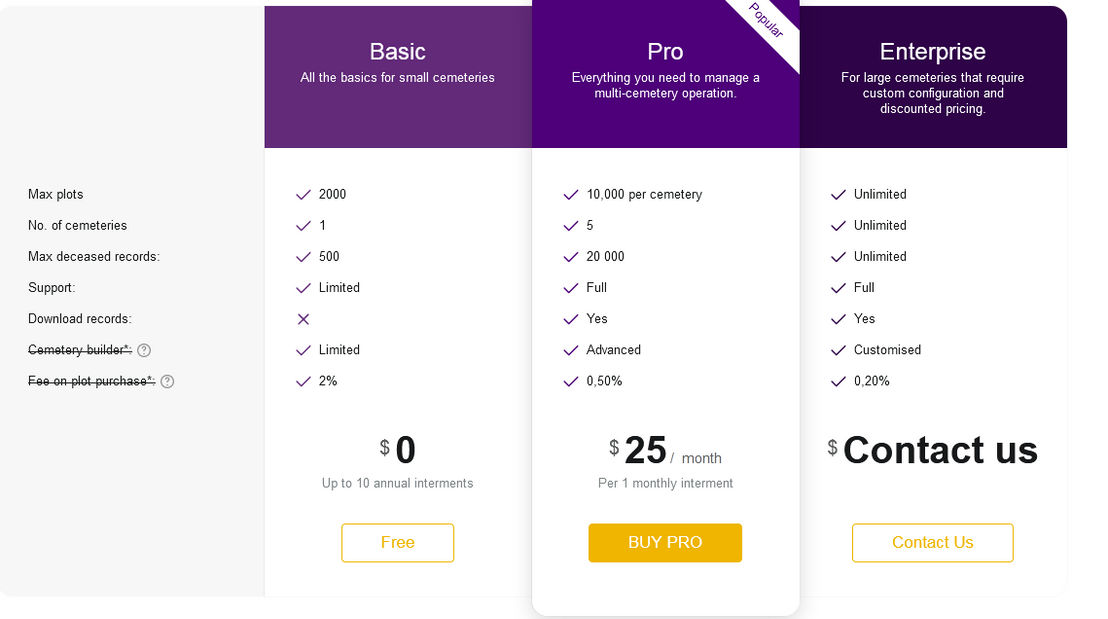
Task: Click the checkmark next to Basic Limited support
Action: coord(303,288)
